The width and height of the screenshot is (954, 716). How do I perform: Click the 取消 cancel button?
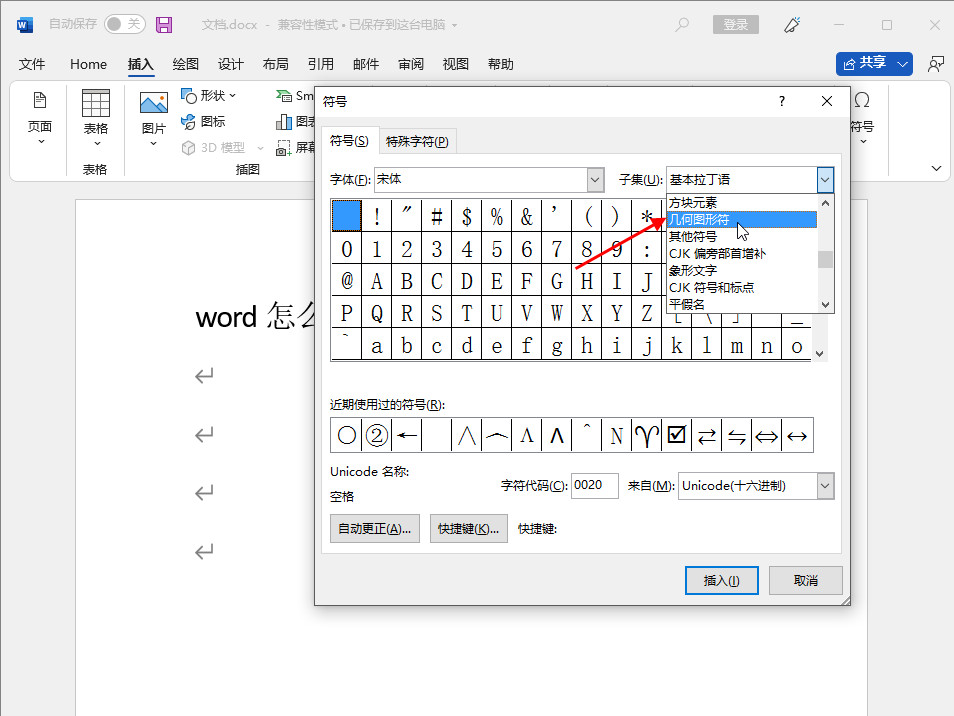806,580
